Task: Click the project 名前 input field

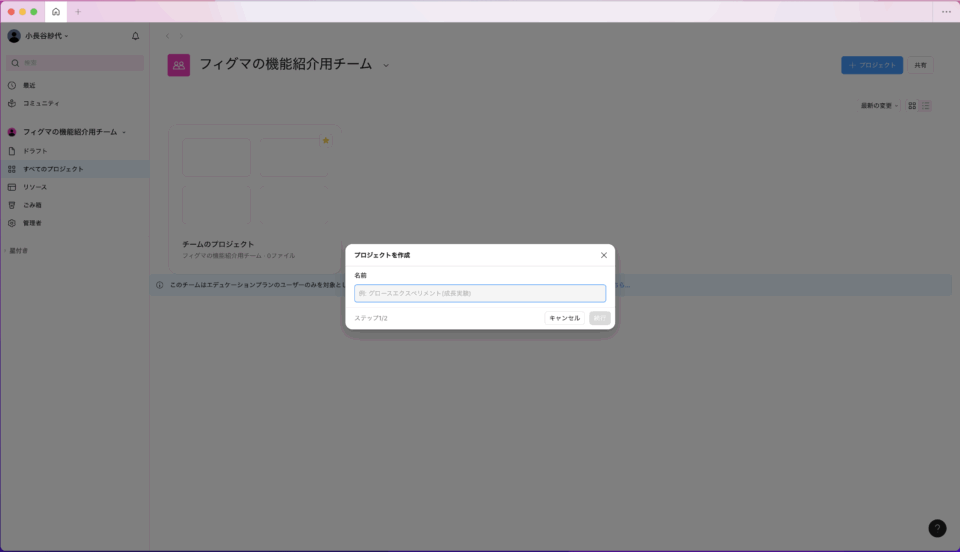Action: (x=480, y=293)
